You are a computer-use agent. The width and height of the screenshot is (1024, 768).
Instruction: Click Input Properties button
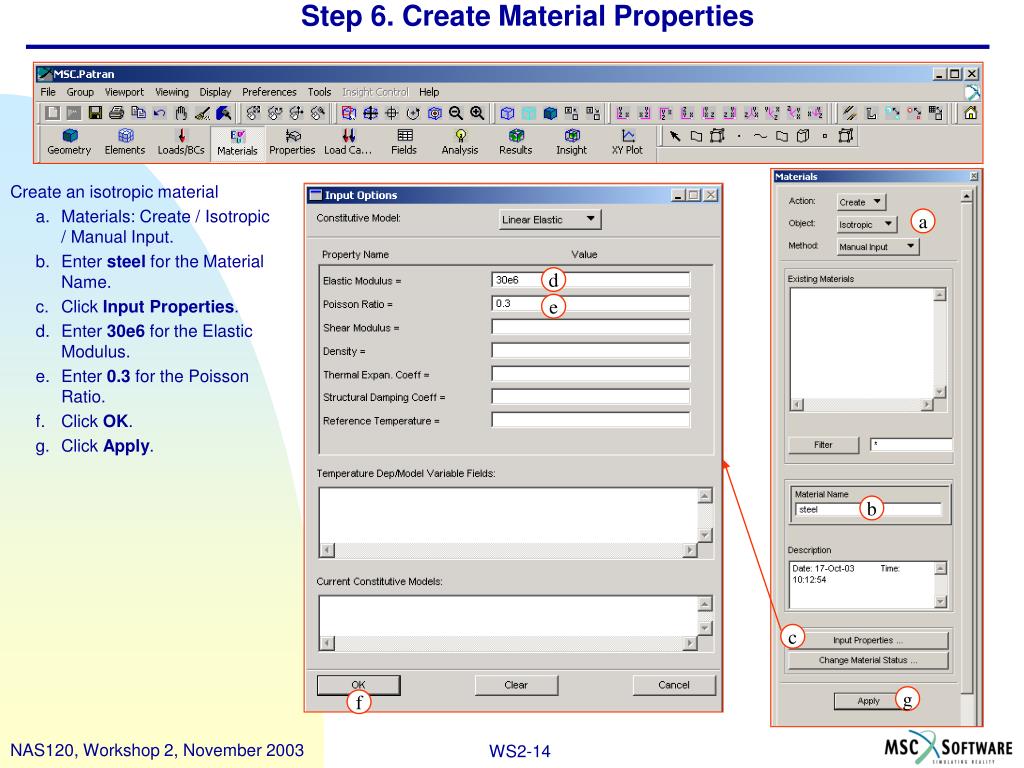click(x=868, y=640)
